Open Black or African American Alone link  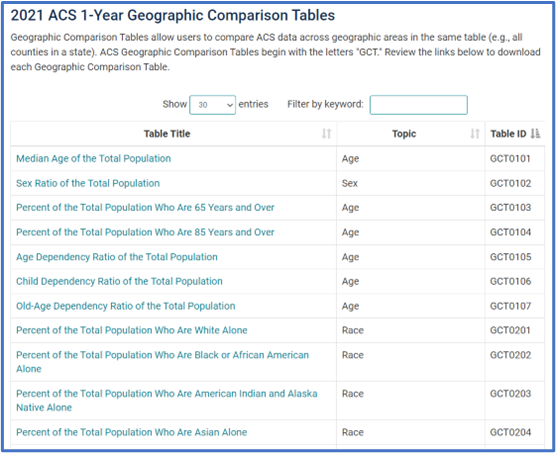point(162,362)
